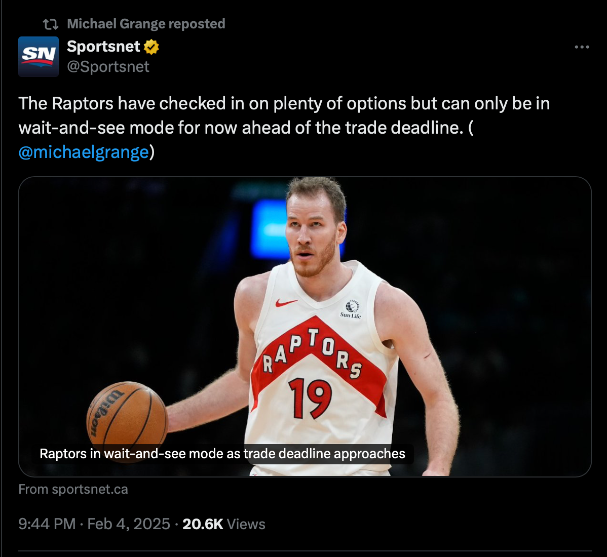Open the Sportsnet display name profile
Image resolution: width=607 pixels, height=557 pixels.
tap(104, 47)
